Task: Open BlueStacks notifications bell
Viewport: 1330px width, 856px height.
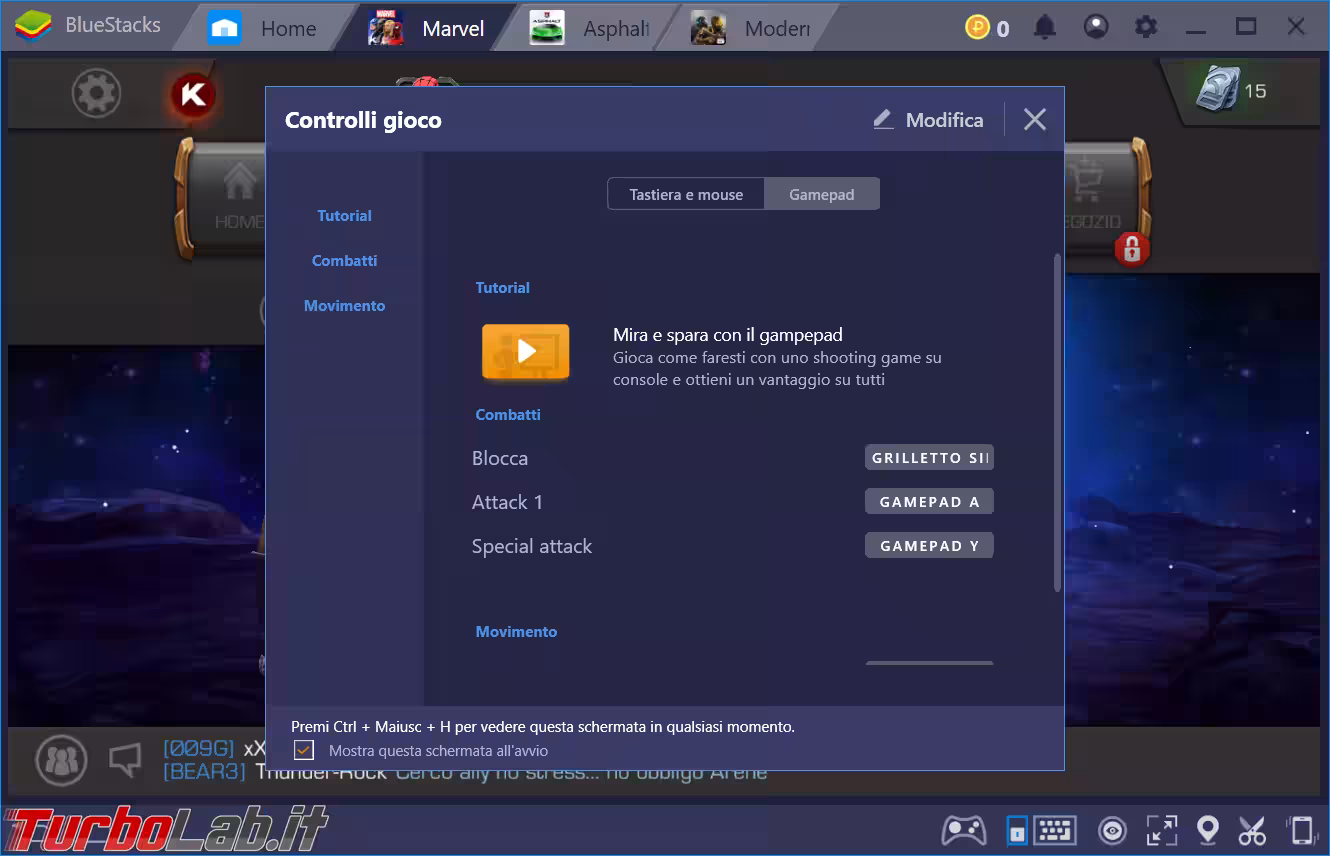Action: [x=1045, y=27]
